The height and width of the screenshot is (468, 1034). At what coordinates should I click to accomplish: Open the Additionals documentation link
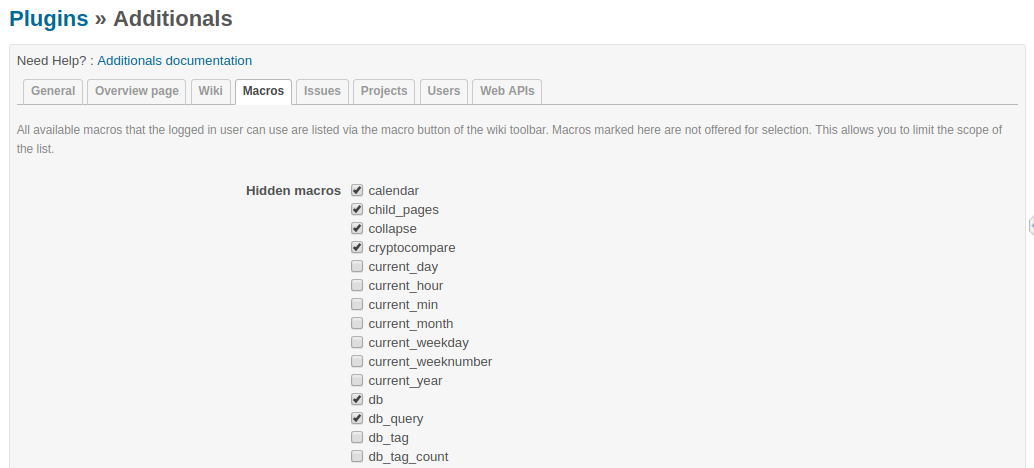tap(175, 61)
